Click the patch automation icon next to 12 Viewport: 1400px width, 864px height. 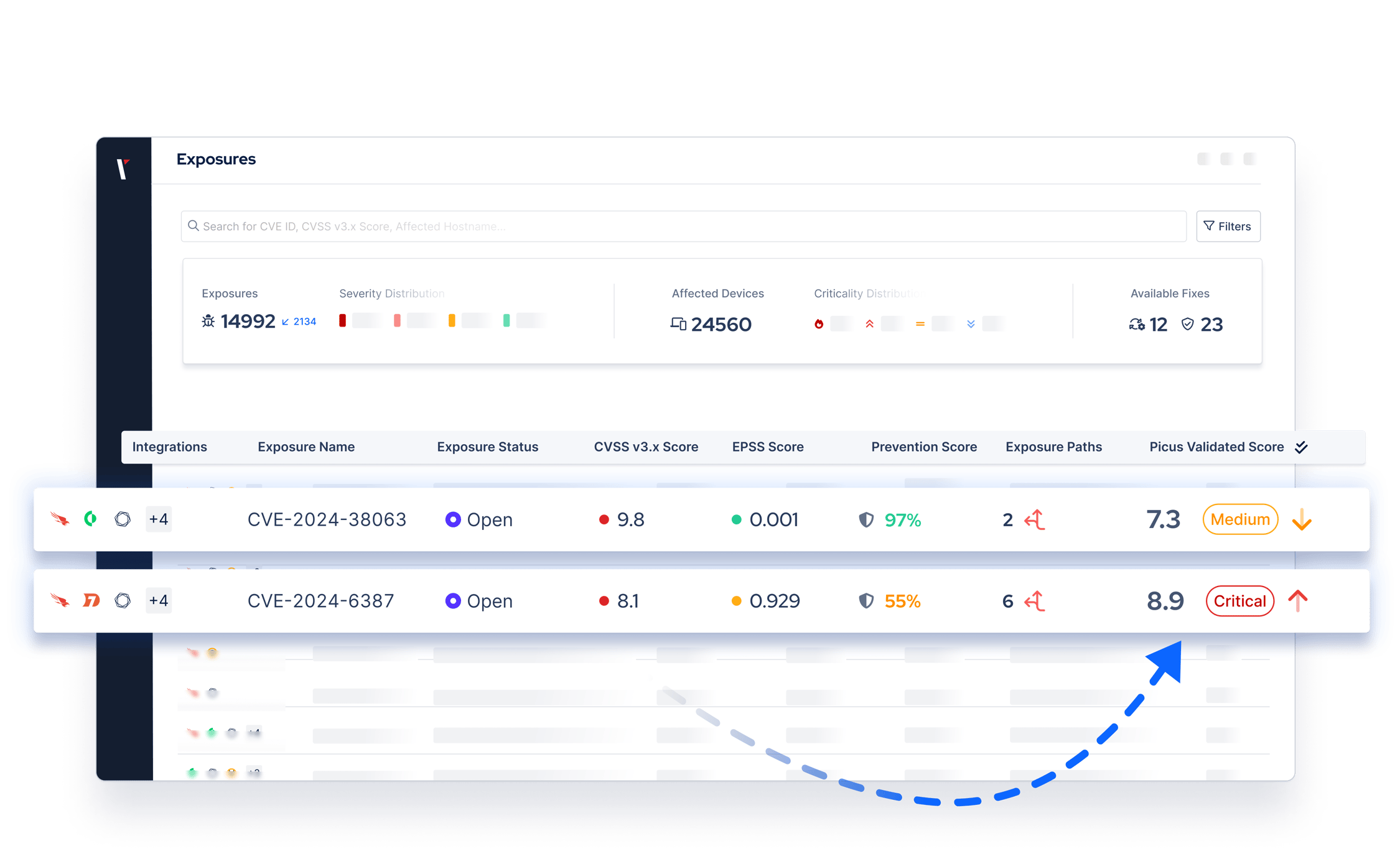pyautogui.click(x=1137, y=324)
